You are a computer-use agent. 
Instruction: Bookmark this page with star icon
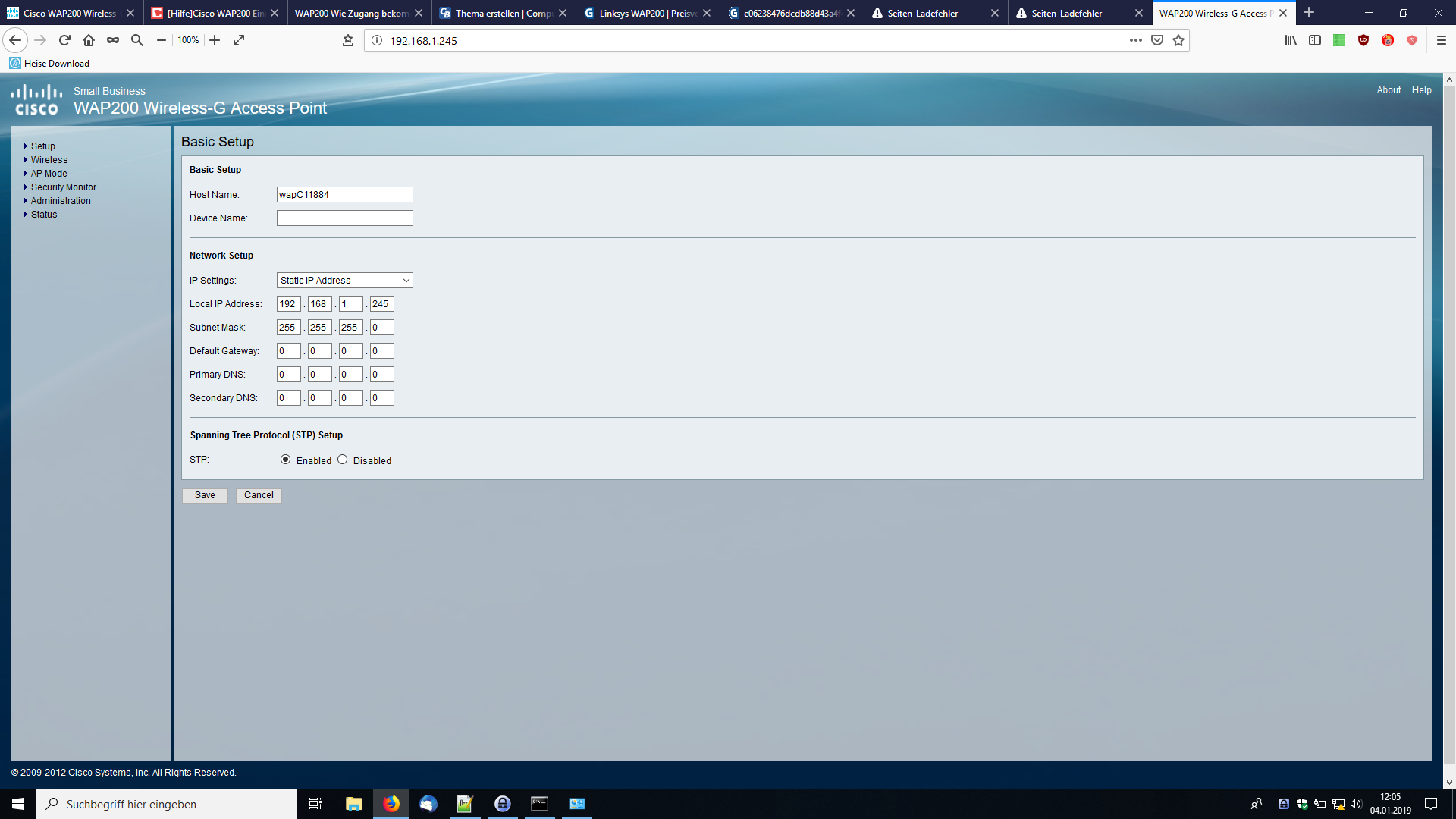pos(1178,40)
